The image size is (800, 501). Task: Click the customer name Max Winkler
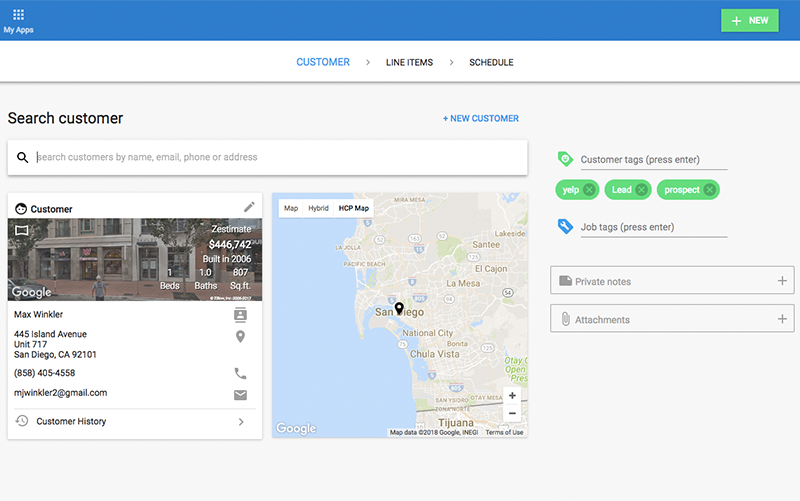pos(38,315)
